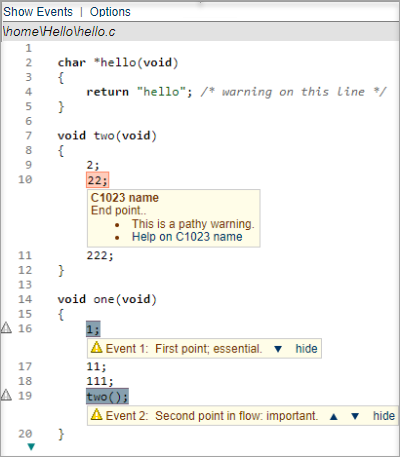The height and width of the screenshot is (457, 400).
Task: Select the highlighted '22;' warning statement
Action: pos(97,180)
